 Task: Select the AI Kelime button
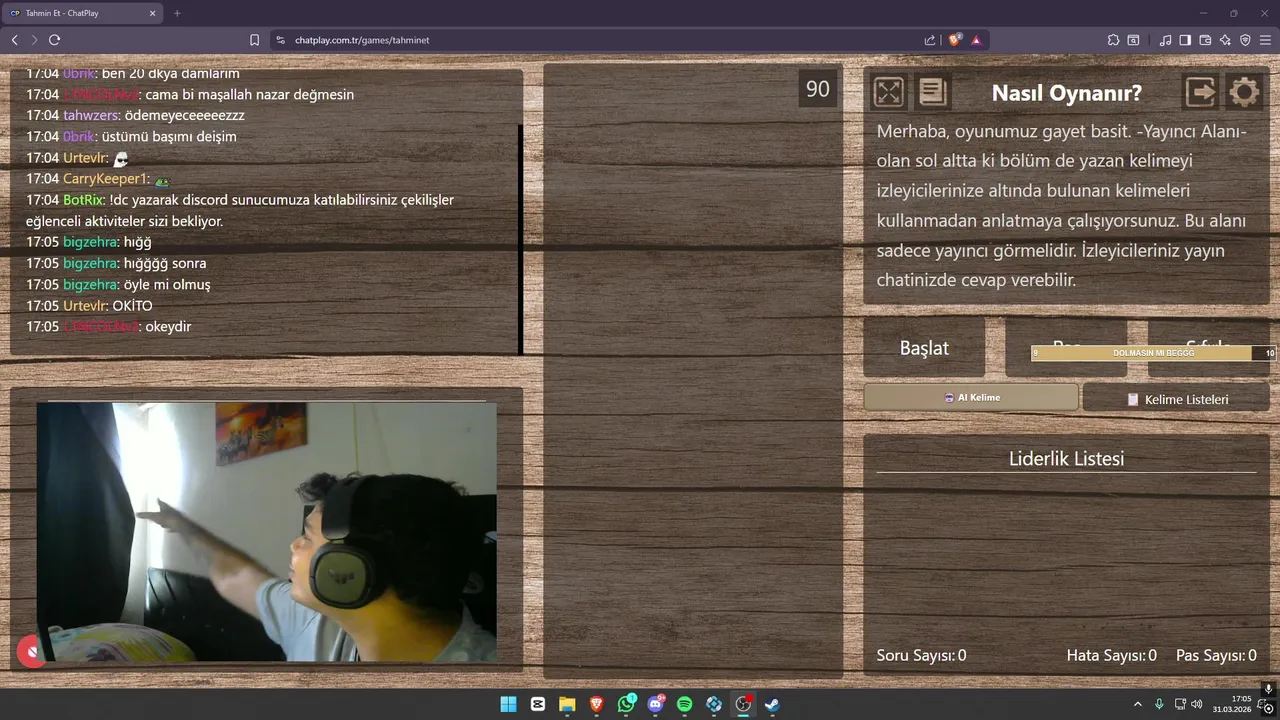pos(971,397)
